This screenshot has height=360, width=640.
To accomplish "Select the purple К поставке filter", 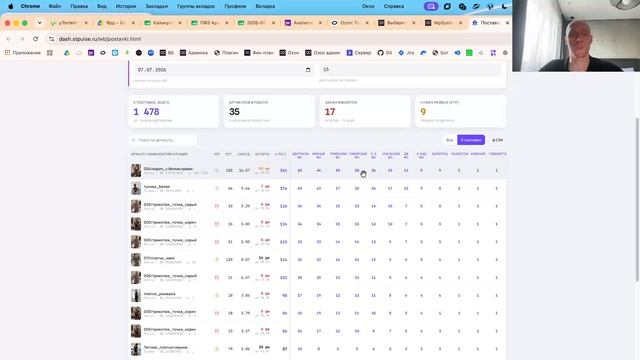I will (471, 140).
